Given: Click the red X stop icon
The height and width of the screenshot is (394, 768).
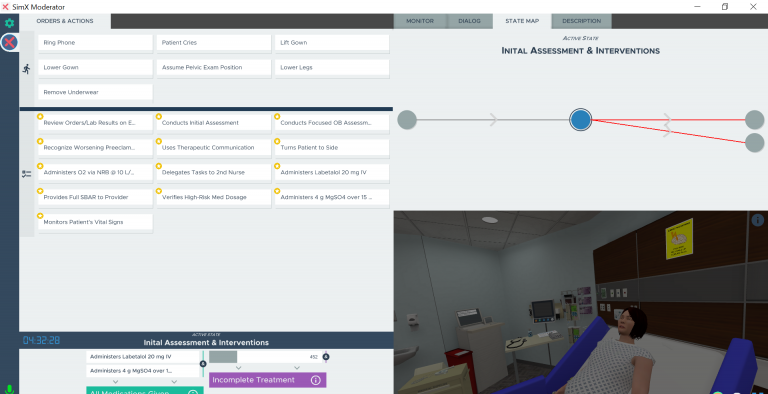Looking at the screenshot, I should [x=9, y=42].
